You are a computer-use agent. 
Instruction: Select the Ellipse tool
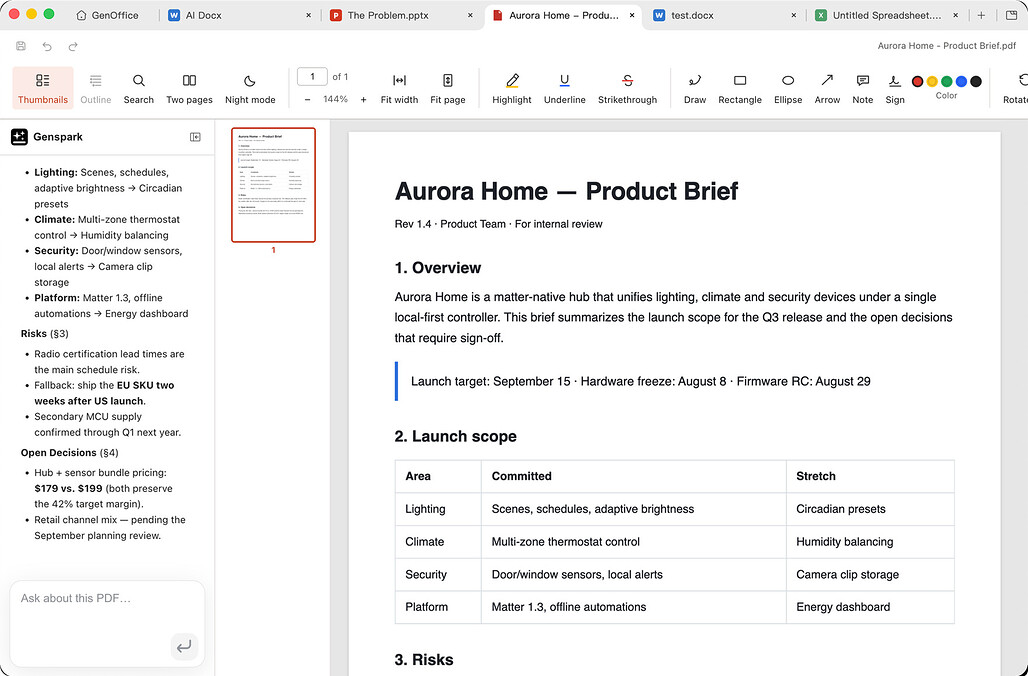click(788, 88)
